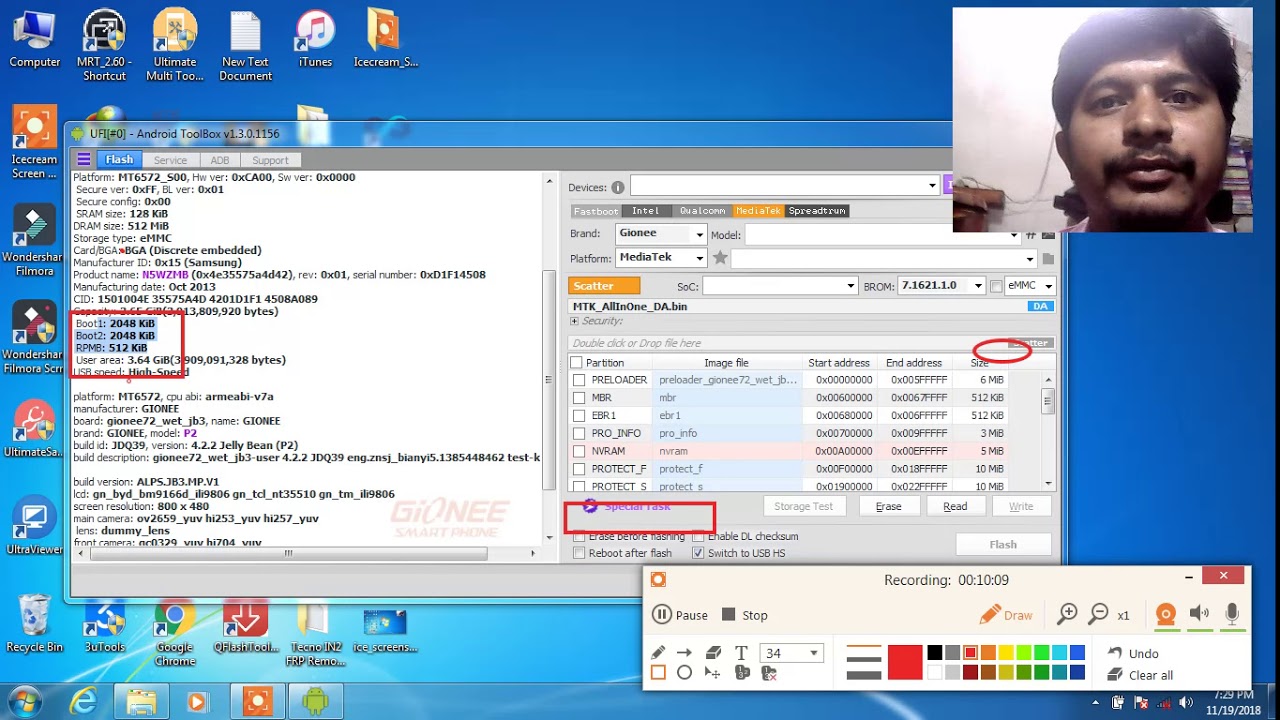The height and width of the screenshot is (720, 1280).
Task: Click the Read button
Action: 955,506
